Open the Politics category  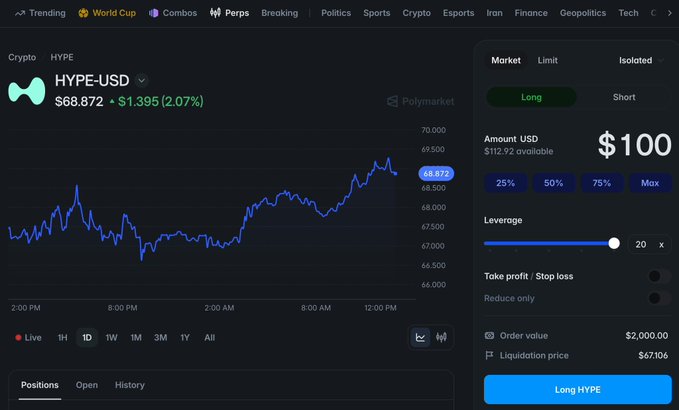[336, 13]
